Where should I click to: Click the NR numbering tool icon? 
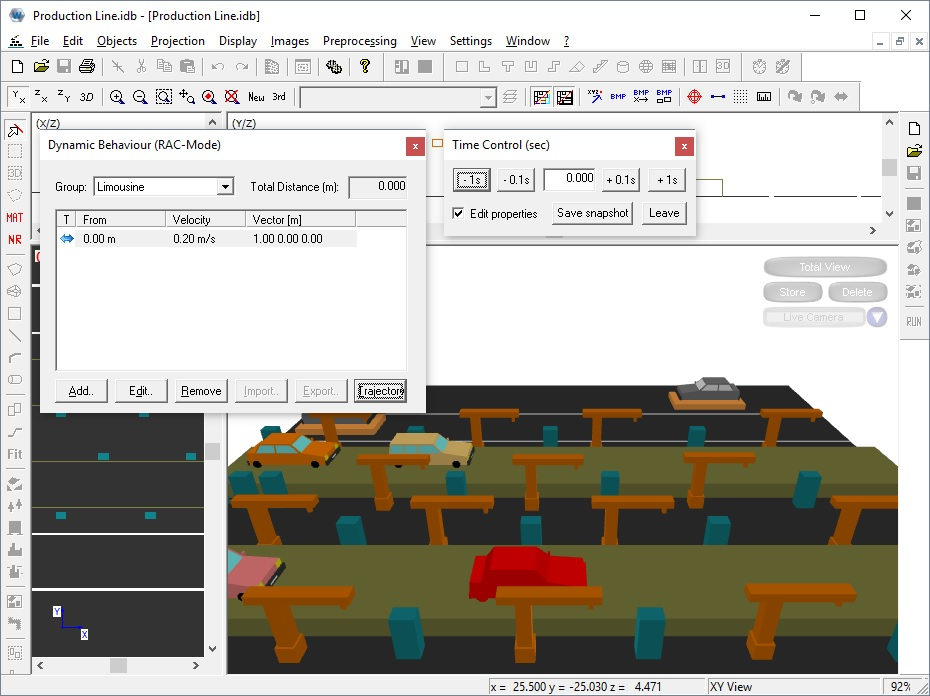coord(15,240)
